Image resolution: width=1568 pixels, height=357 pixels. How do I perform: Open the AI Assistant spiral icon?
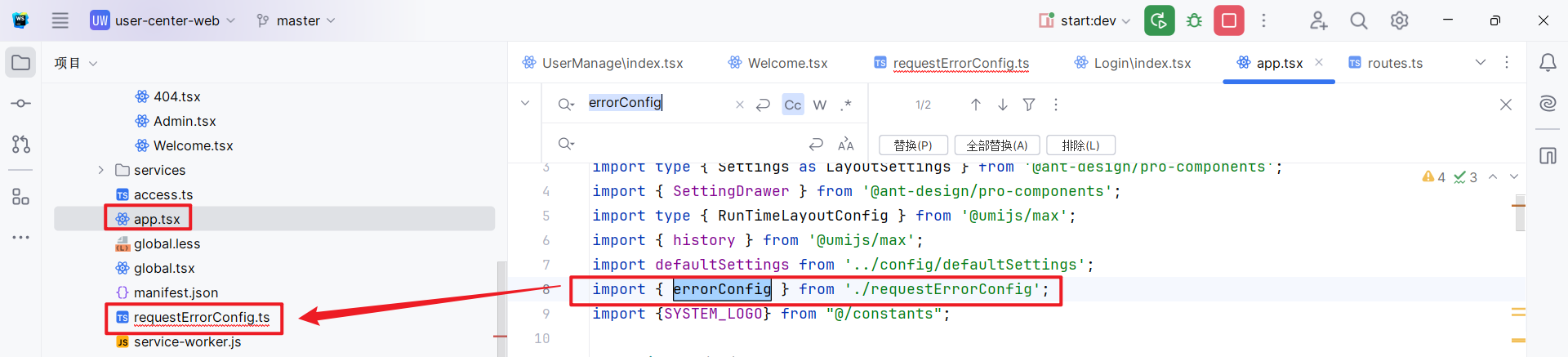tap(1547, 104)
